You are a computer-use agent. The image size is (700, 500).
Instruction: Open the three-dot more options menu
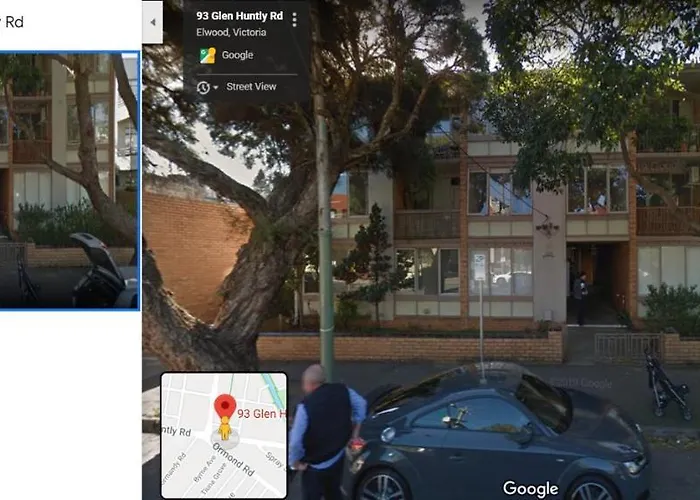(294, 20)
